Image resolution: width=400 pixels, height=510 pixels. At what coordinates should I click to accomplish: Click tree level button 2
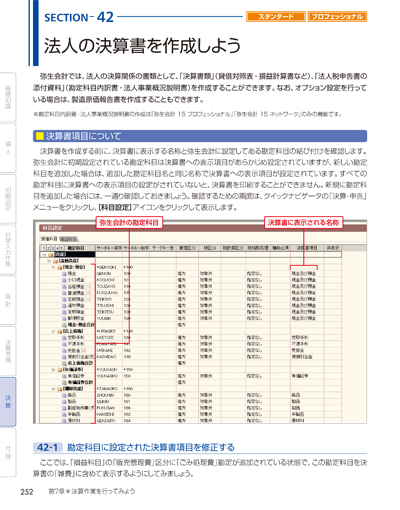(x=48, y=248)
